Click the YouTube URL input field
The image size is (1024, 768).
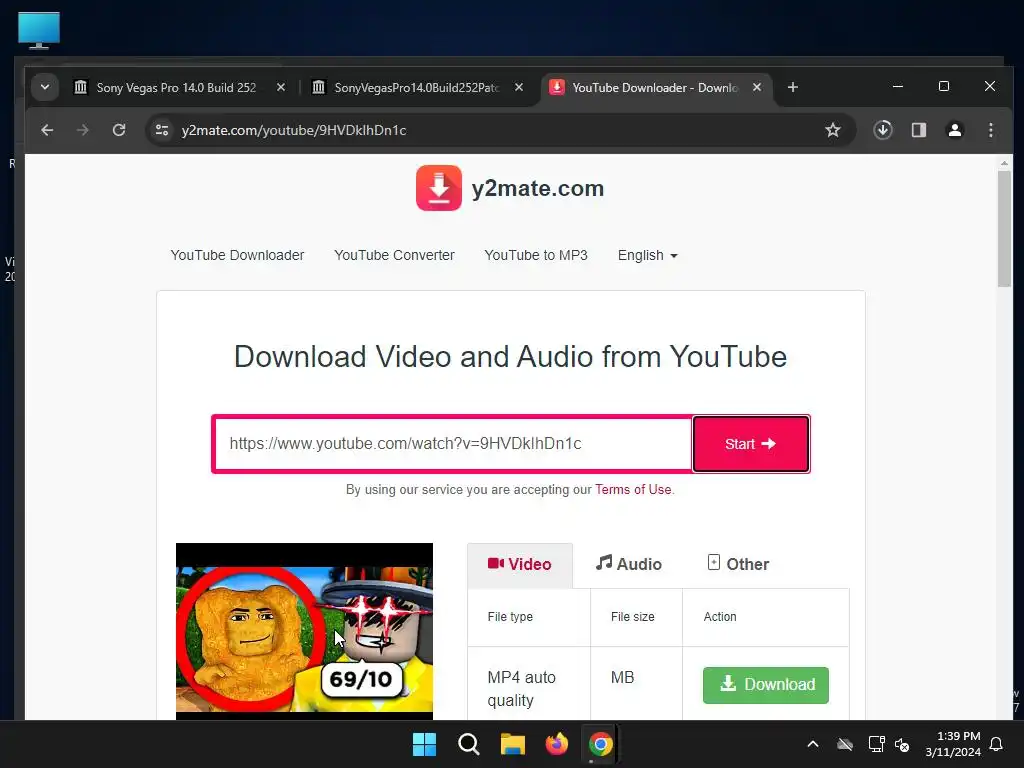click(453, 444)
